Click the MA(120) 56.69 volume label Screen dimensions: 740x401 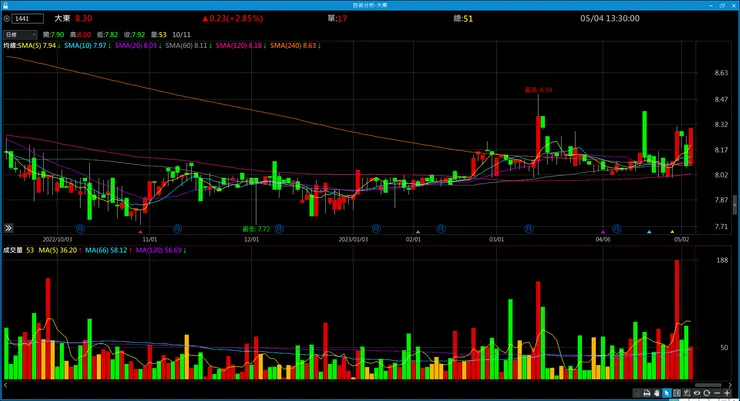click(x=161, y=250)
